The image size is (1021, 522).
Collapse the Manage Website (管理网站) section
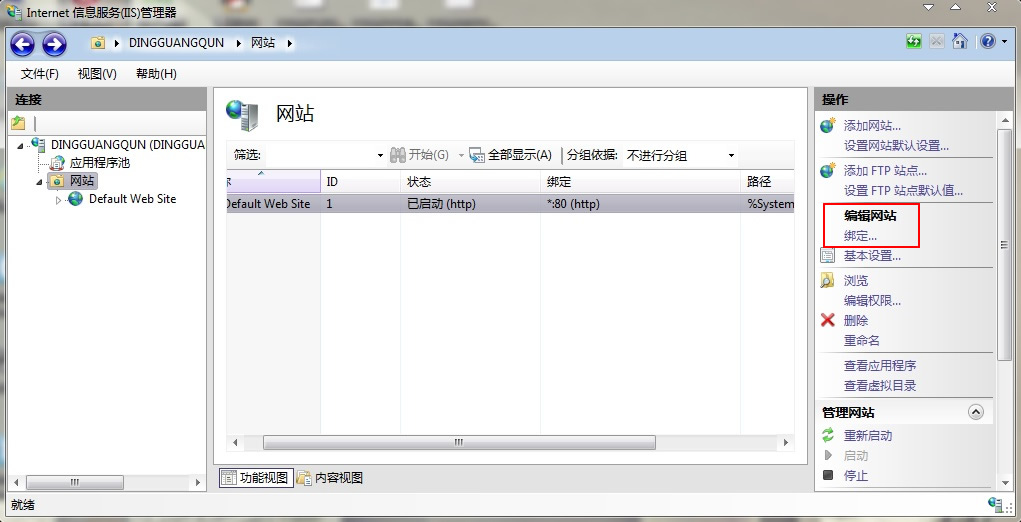(x=976, y=412)
